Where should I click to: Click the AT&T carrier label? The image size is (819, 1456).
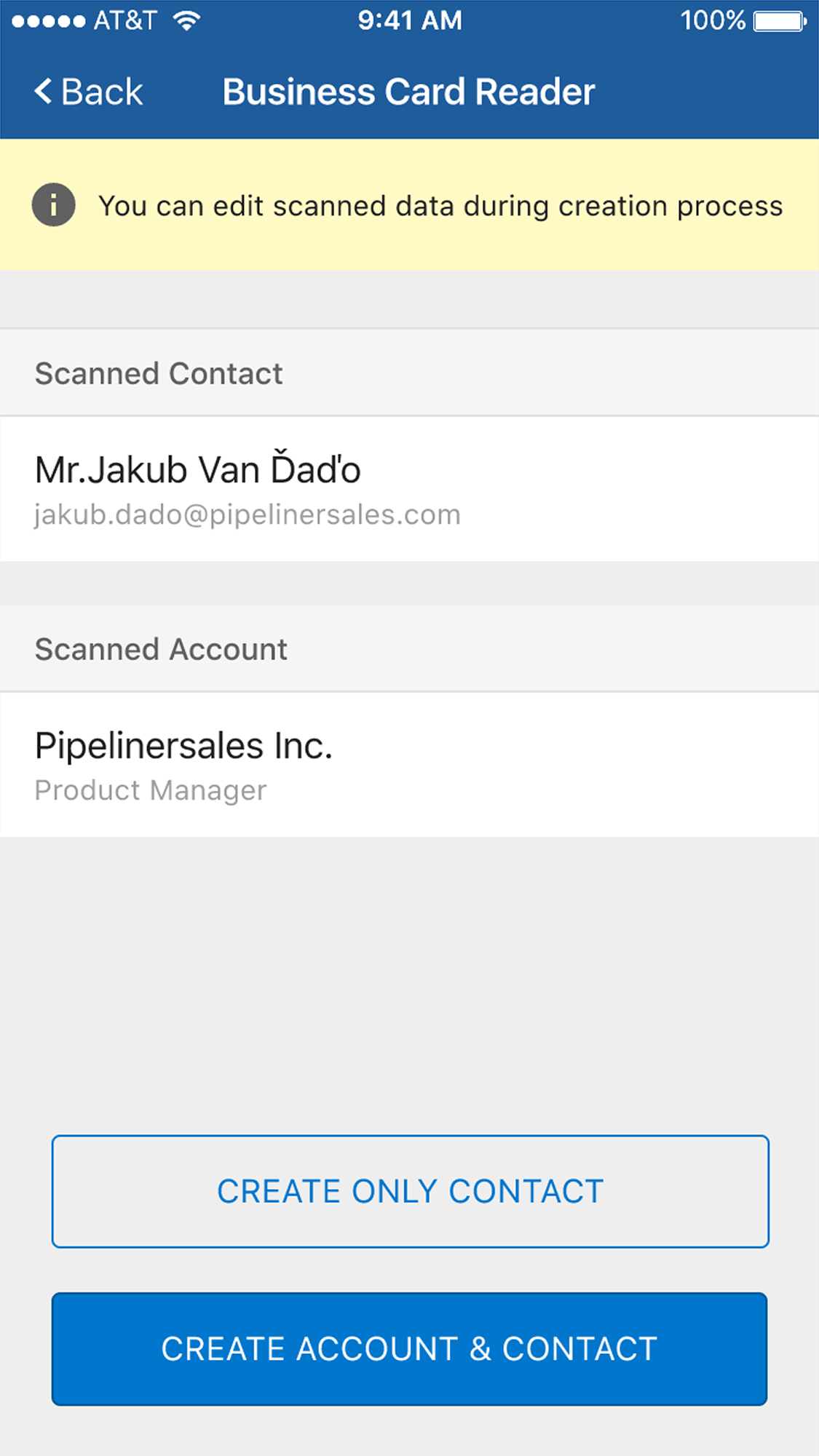(125, 20)
